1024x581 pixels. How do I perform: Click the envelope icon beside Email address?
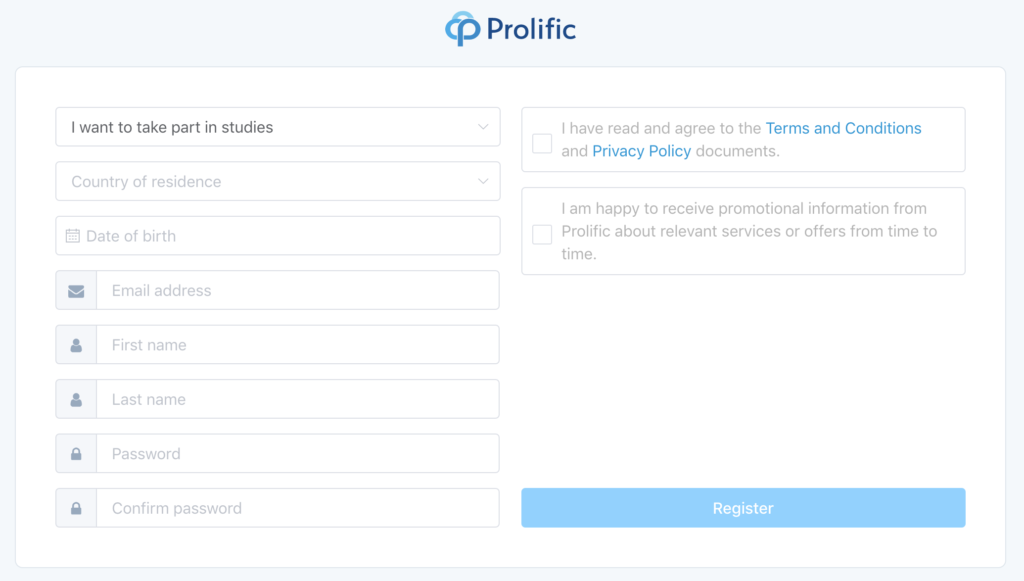pos(76,290)
